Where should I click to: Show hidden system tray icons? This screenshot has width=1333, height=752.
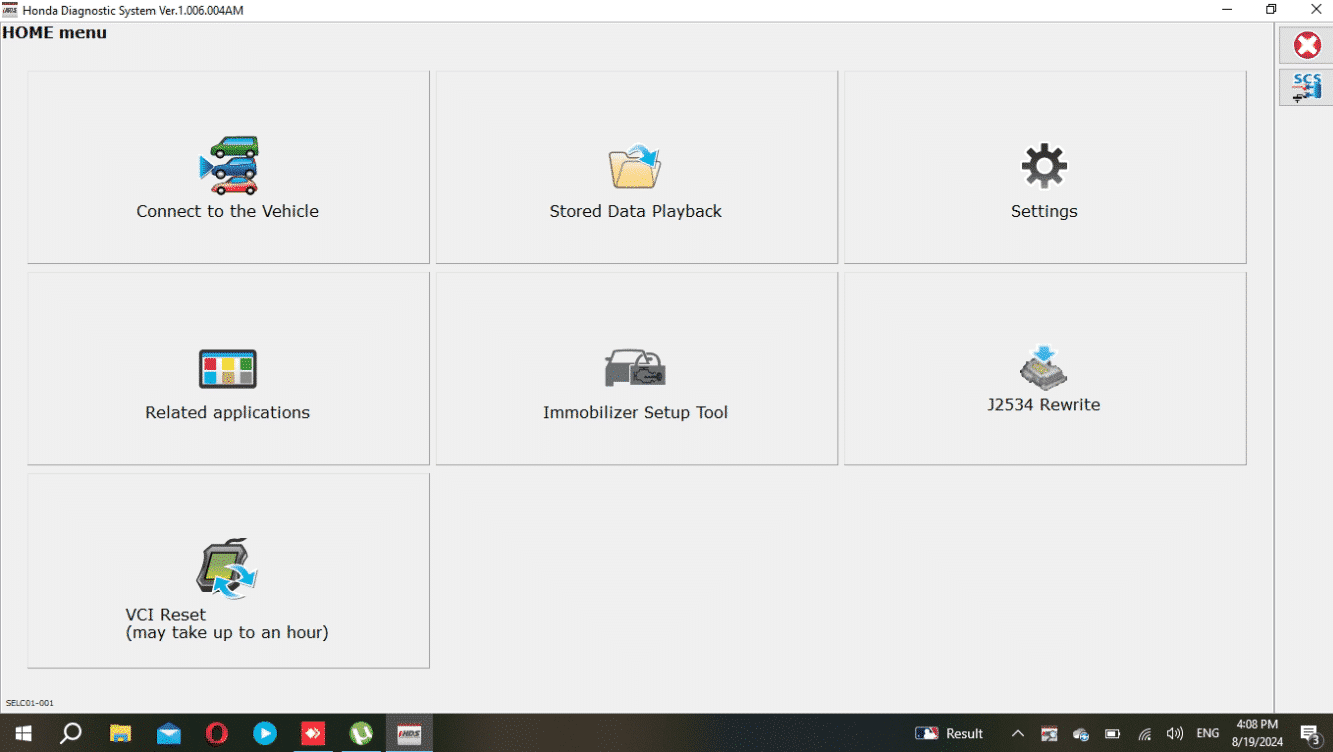[x=1018, y=733]
